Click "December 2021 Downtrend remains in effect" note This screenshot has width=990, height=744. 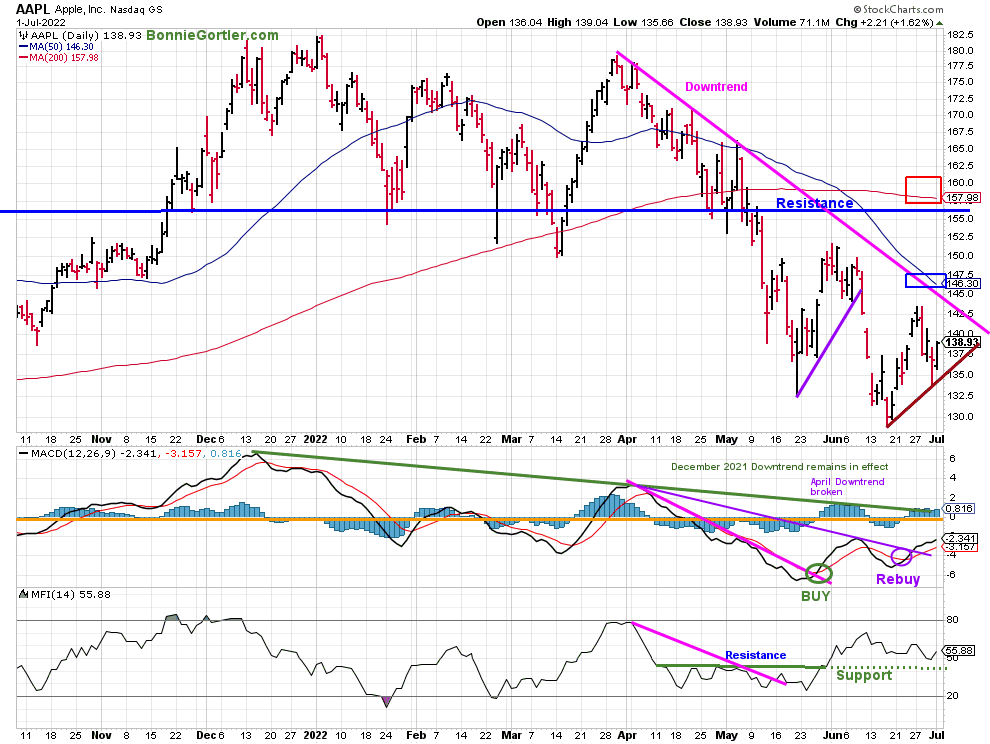pyautogui.click(x=779, y=467)
